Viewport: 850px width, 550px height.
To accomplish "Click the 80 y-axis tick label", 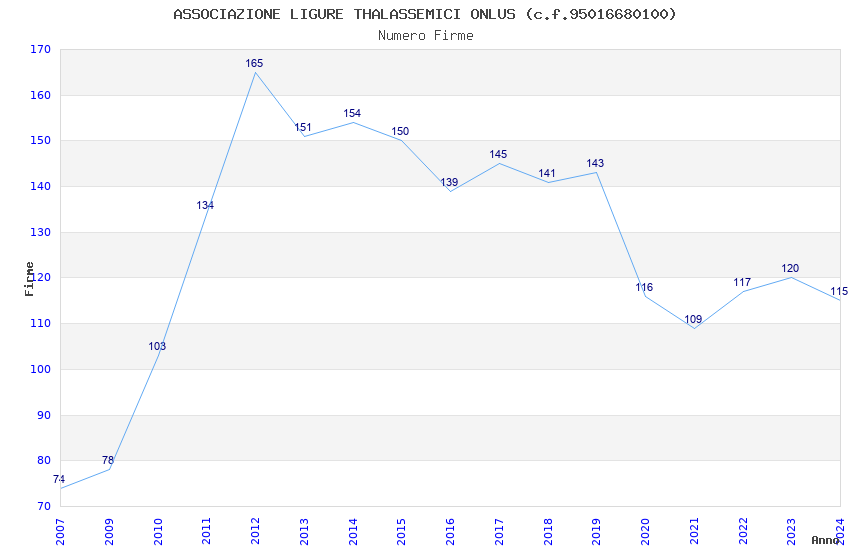I will click(43, 461).
